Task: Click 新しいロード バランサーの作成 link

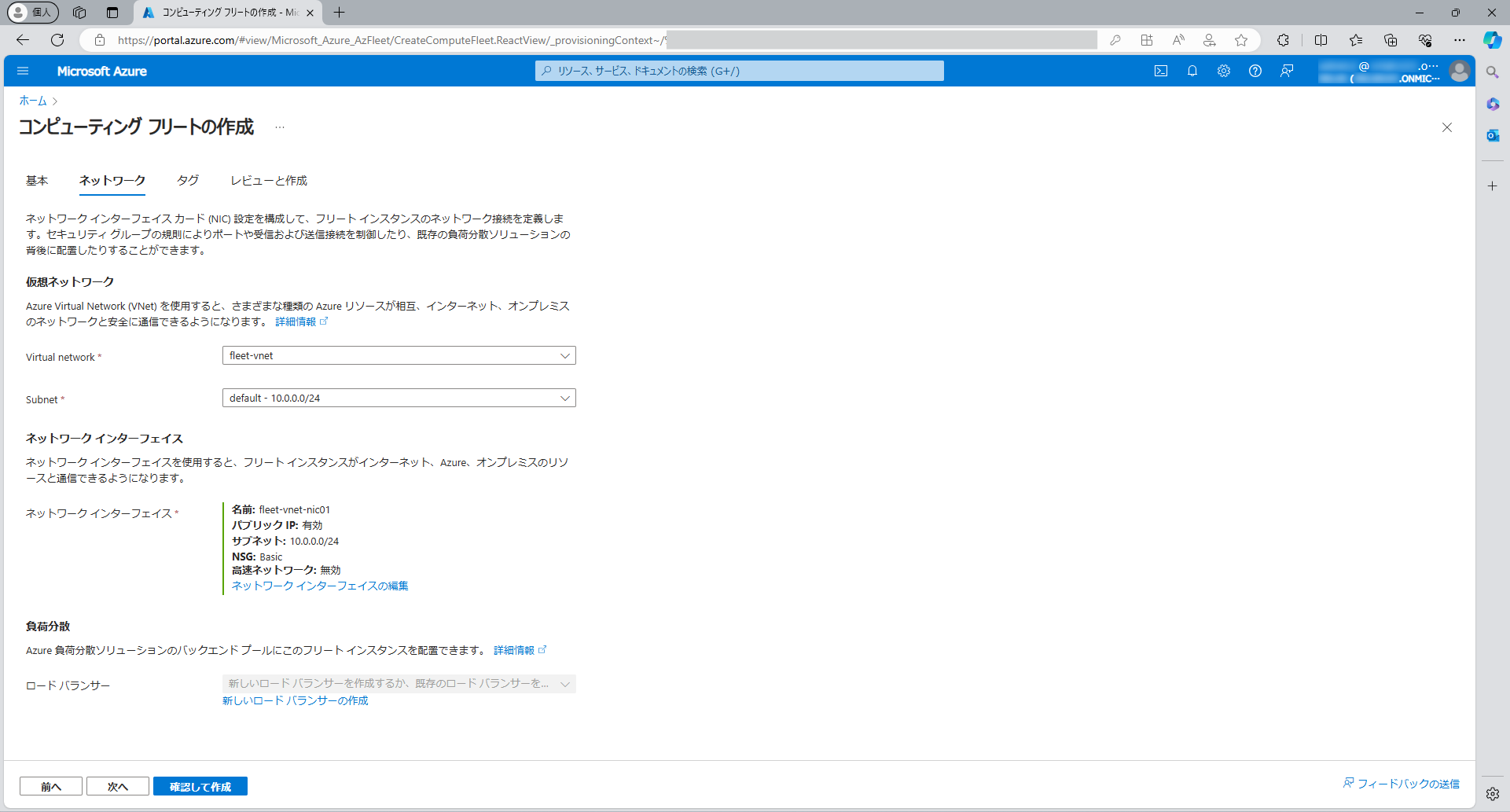Action: 295,701
